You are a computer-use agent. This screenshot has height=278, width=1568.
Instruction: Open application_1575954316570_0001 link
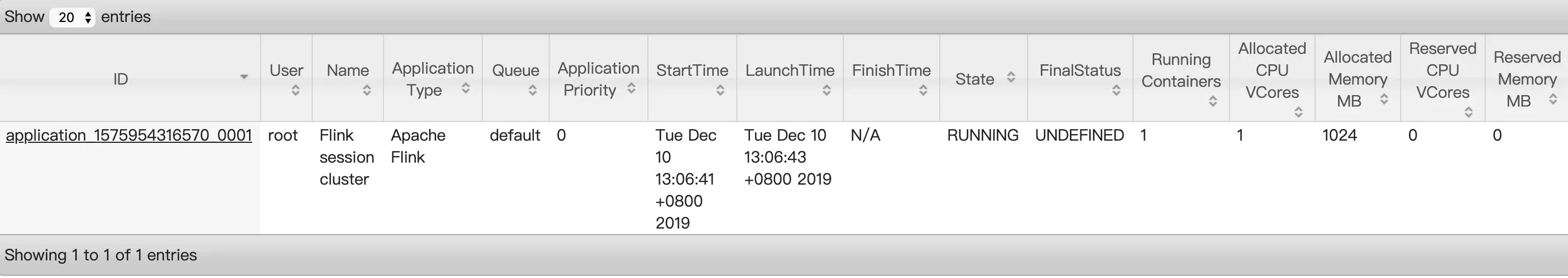(129, 135)
